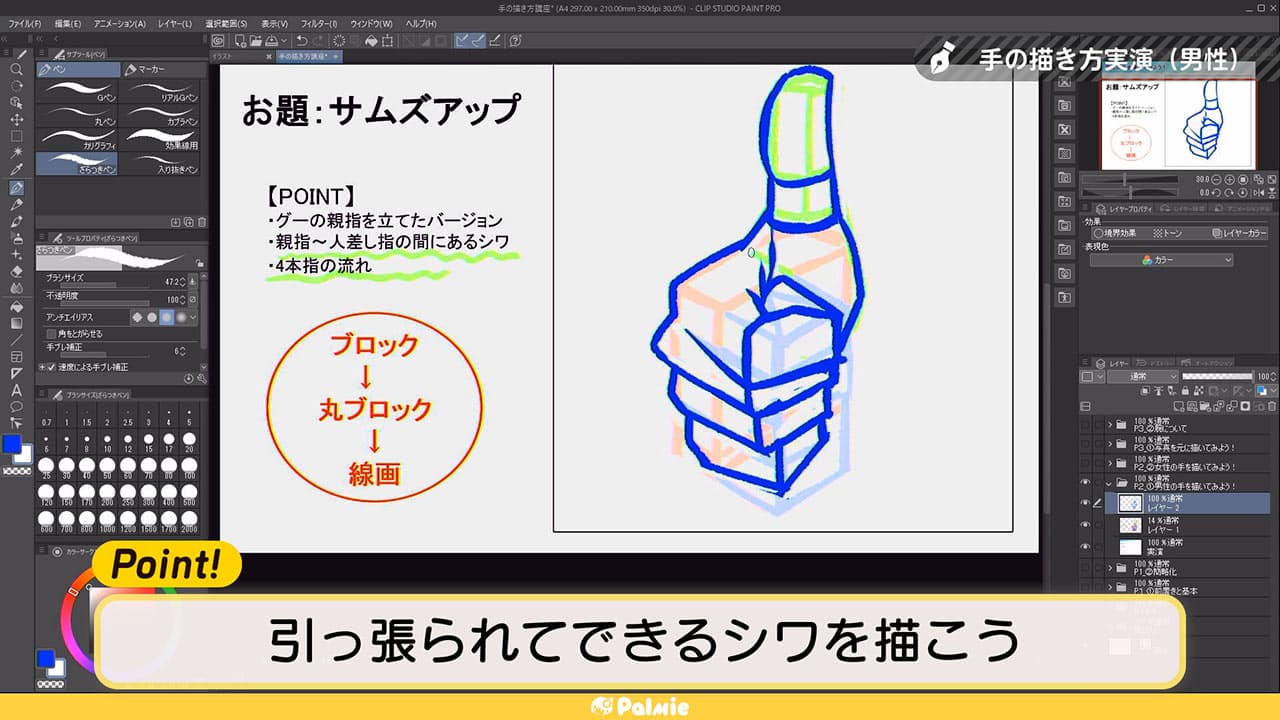
Task: Select カブラペン sub tool
Action: [160, 117]
